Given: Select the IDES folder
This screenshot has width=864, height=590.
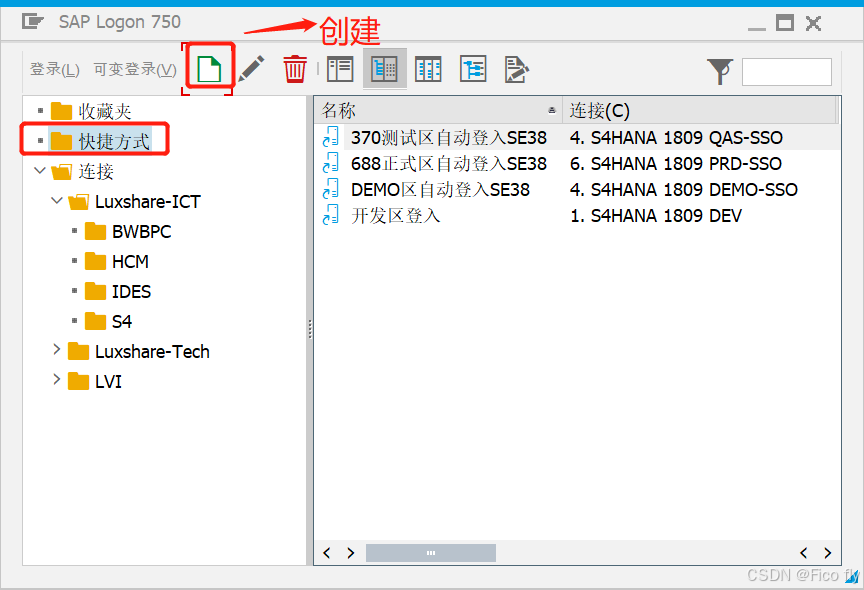Looking at the screenshot, I should point(118,291).
